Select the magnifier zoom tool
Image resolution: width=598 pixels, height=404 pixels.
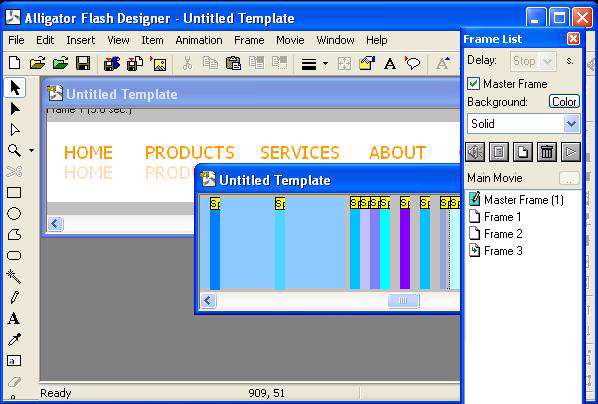(x=14, y=150)
